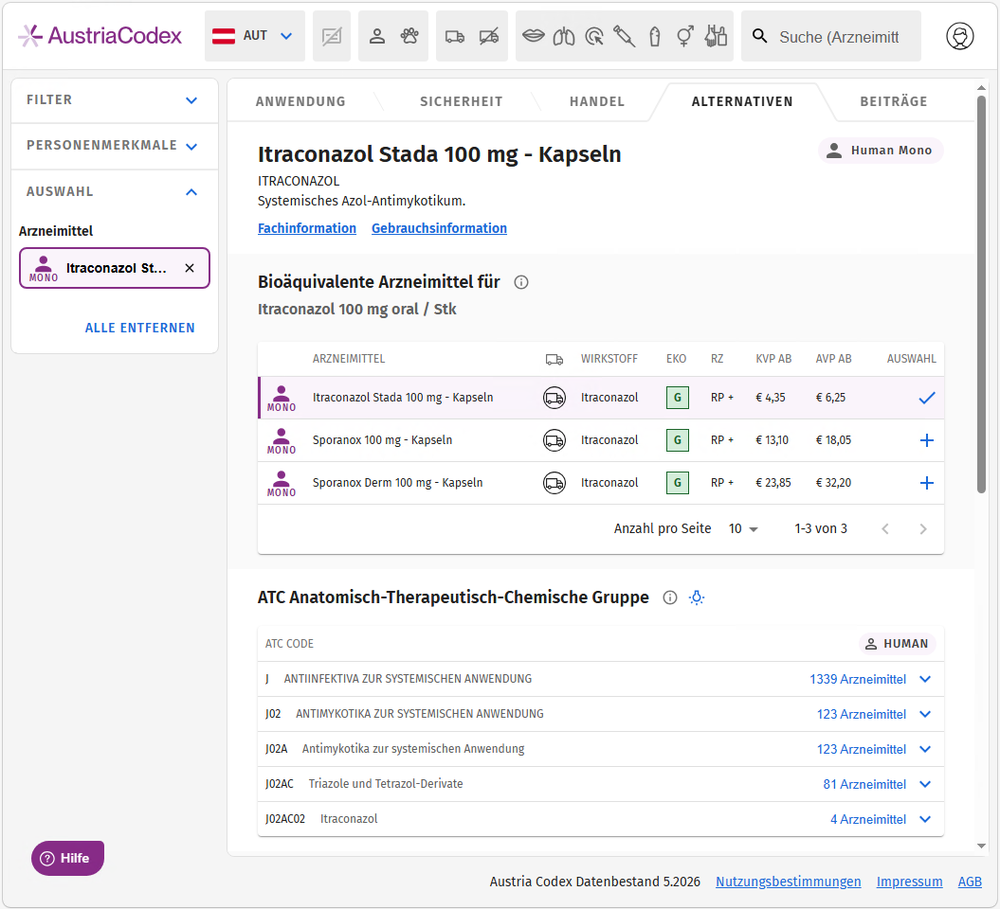Image resolution: width=1000 pixels, height=909 pixels.
Task: Click the search field Suche (Arzneimittel)
Action: 839,37
